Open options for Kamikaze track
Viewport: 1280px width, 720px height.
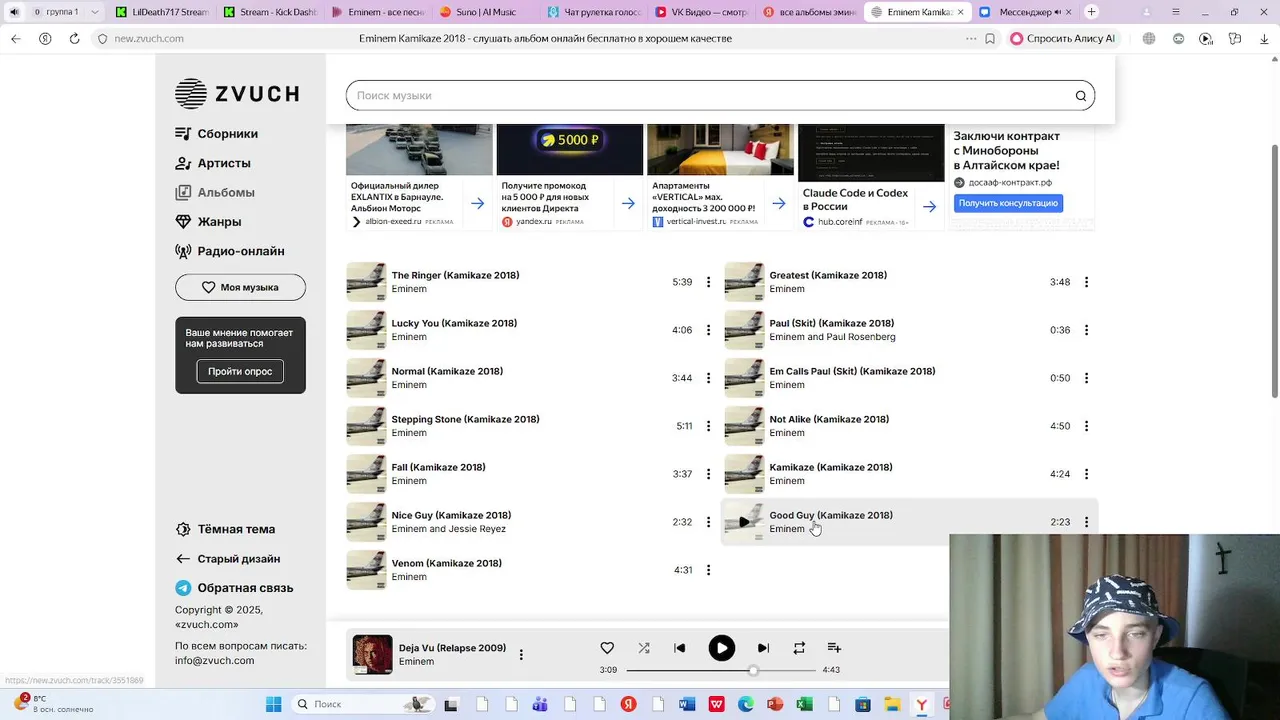[1086, 474]
